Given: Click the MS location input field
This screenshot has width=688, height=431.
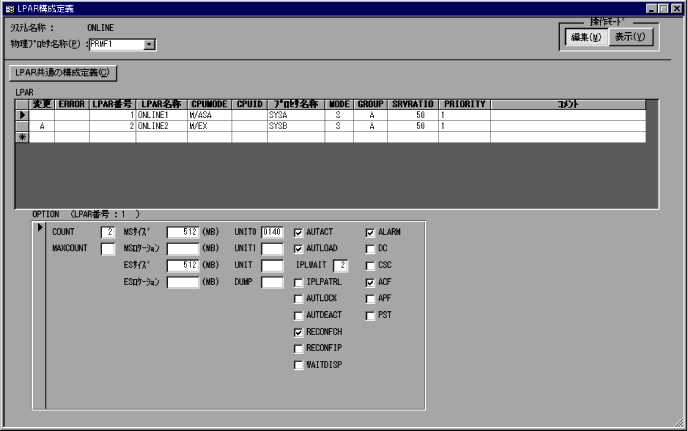Looking at the screenshot, I should [x=183, y=249].
